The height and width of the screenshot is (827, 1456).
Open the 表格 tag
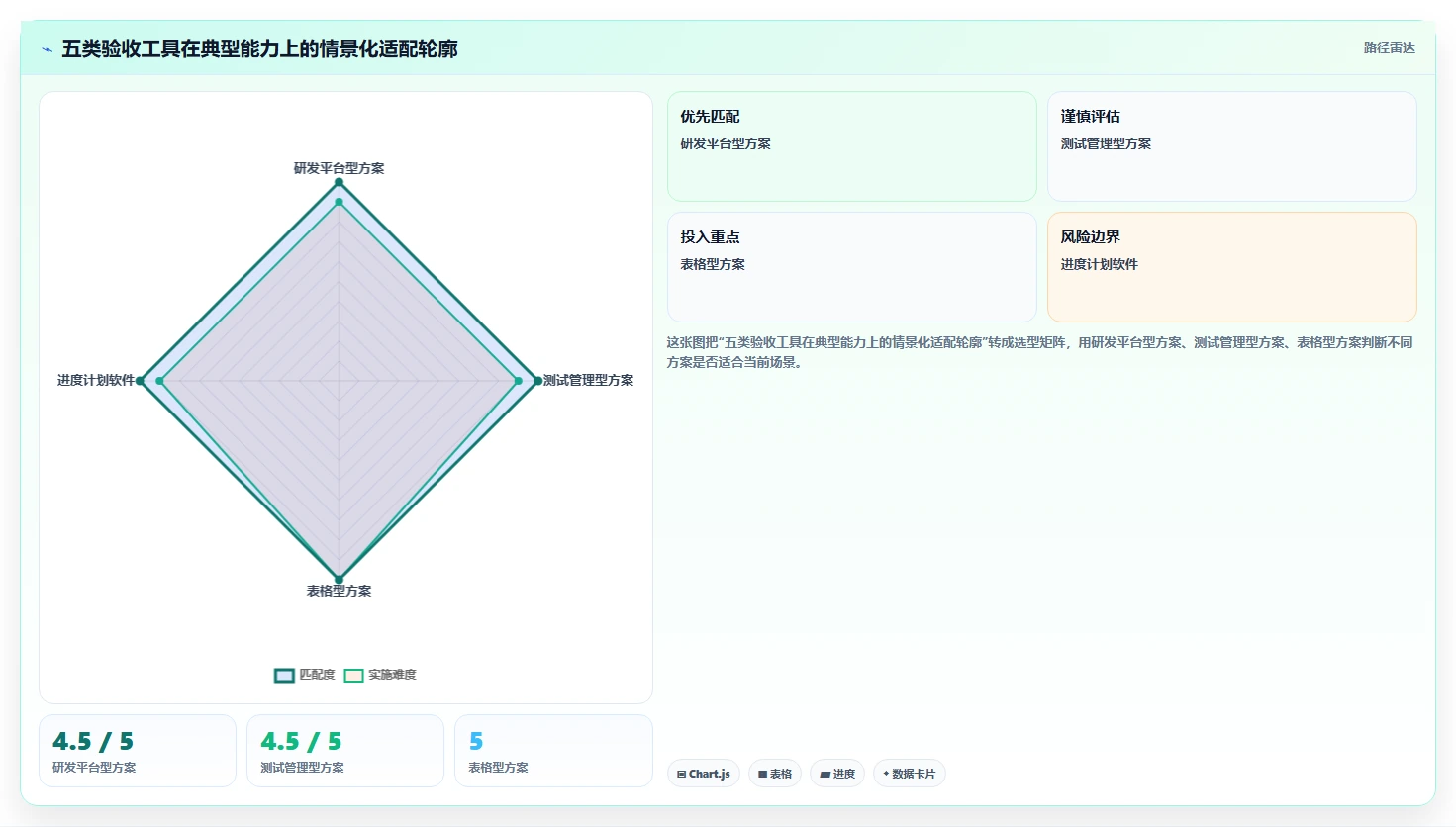coord(775,774)
